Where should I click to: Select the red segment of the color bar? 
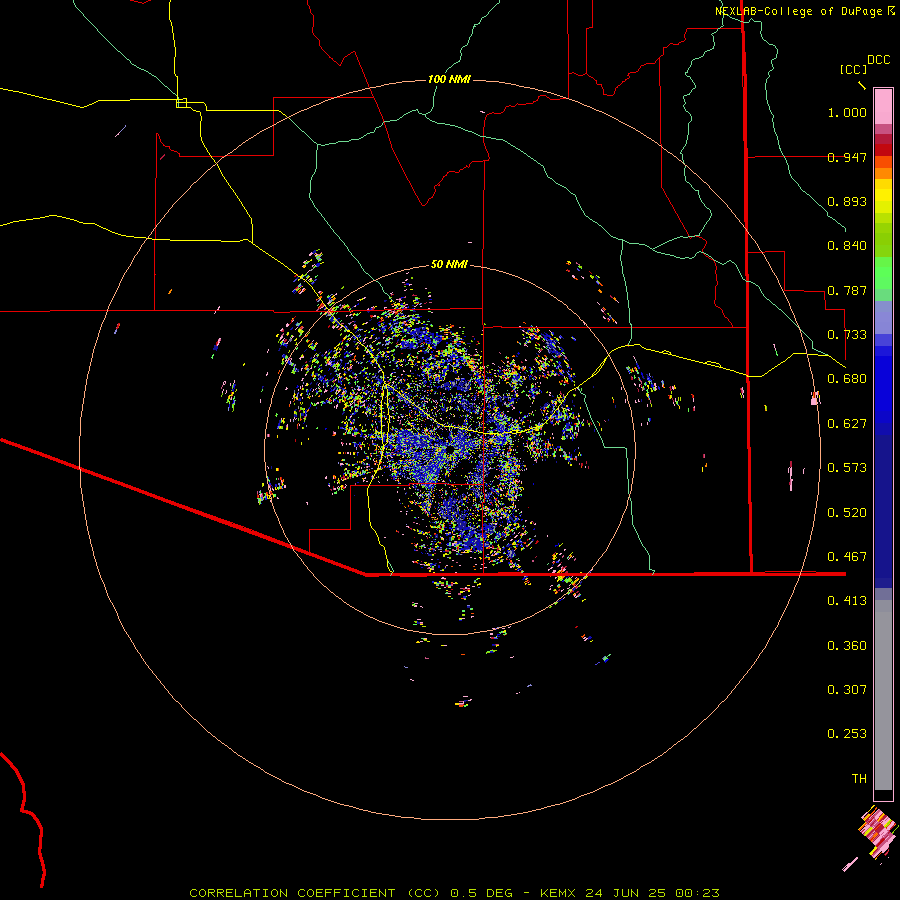(883, 150)
